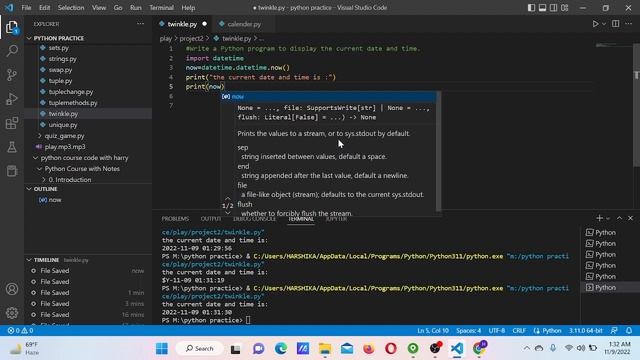
Task: Open terminal launch profile dropdown
Action: [608, 219]
